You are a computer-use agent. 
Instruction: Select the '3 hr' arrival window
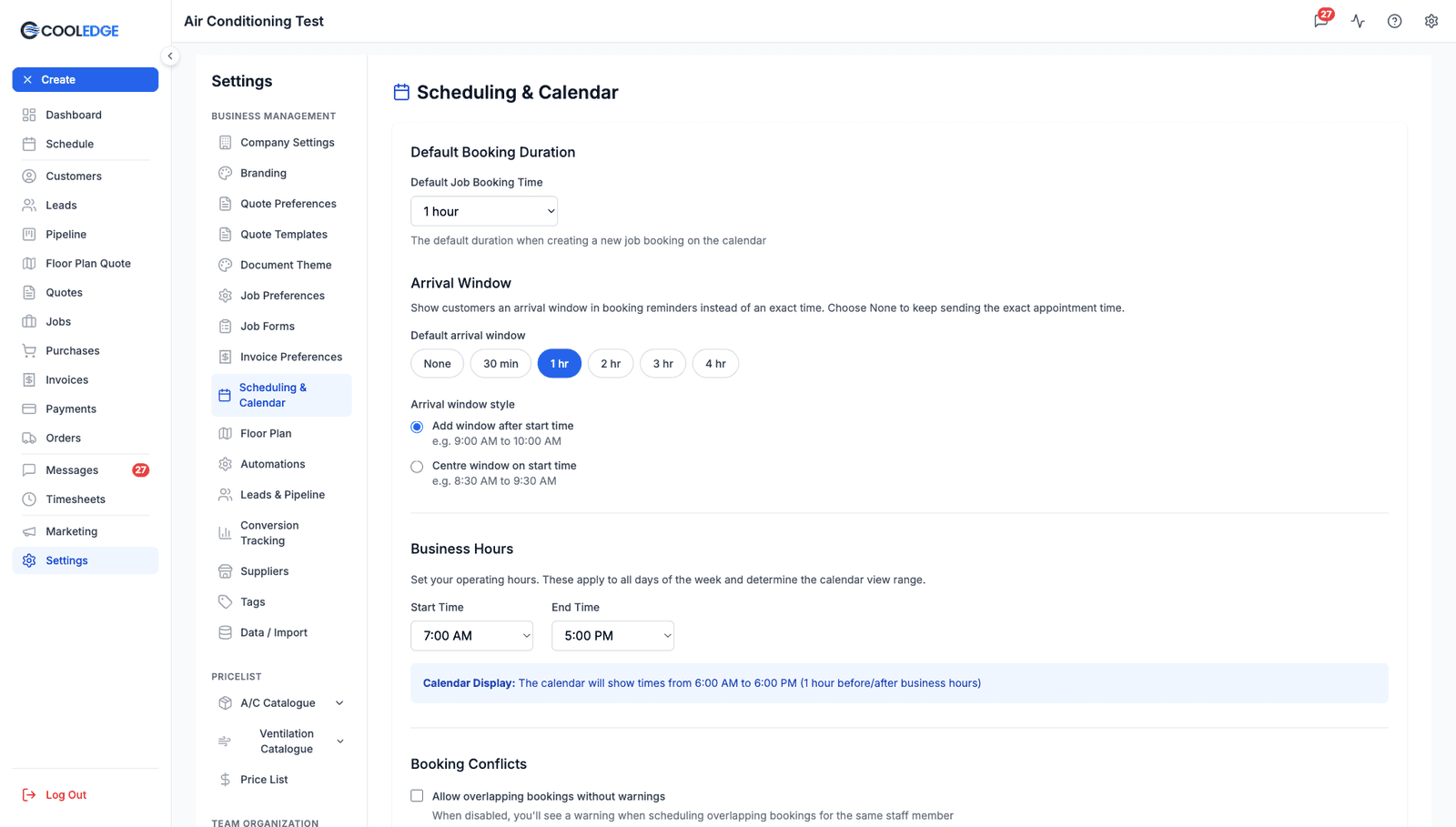[x=662, y=364]
